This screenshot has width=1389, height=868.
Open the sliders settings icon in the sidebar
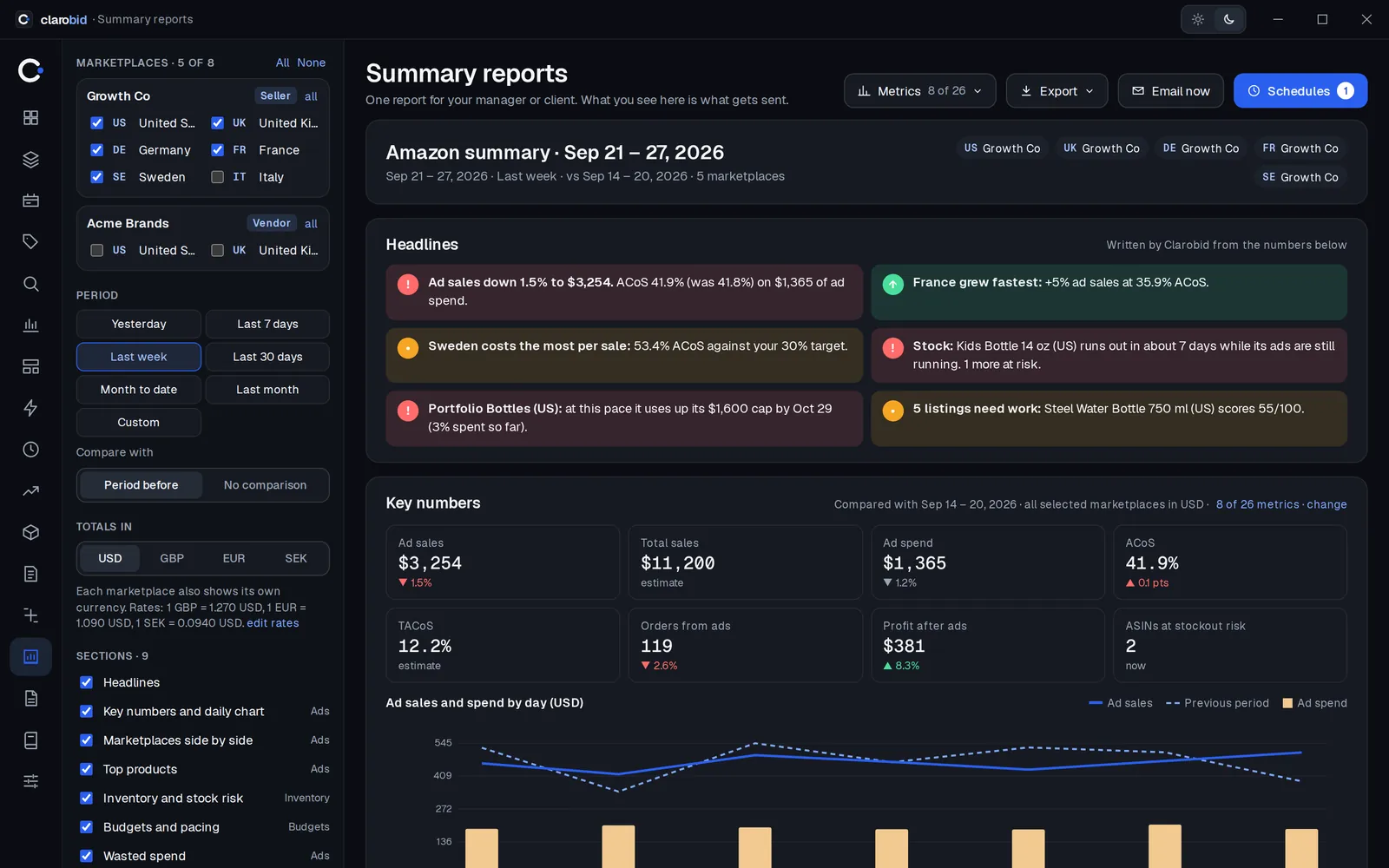[x=30, y=781]
